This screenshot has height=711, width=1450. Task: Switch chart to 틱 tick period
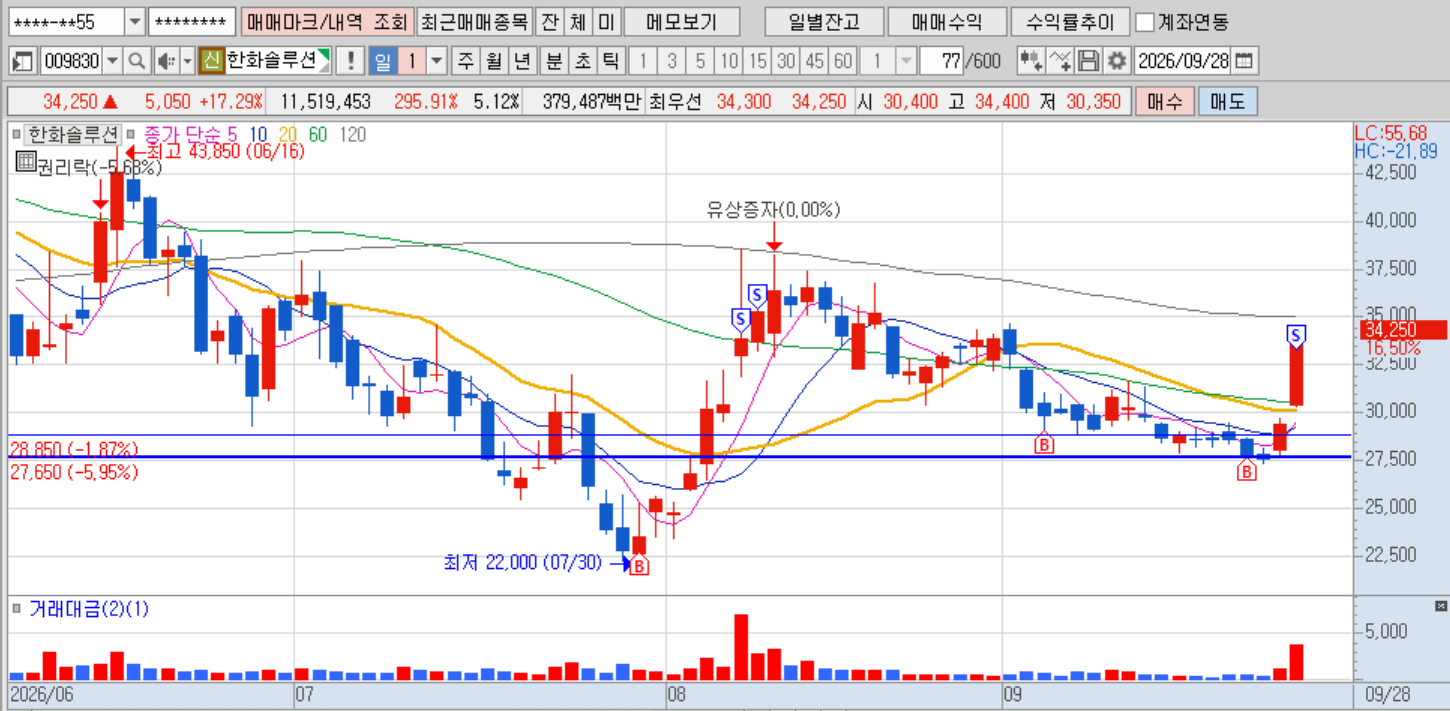pyautogui.click(x=611, y=61)
